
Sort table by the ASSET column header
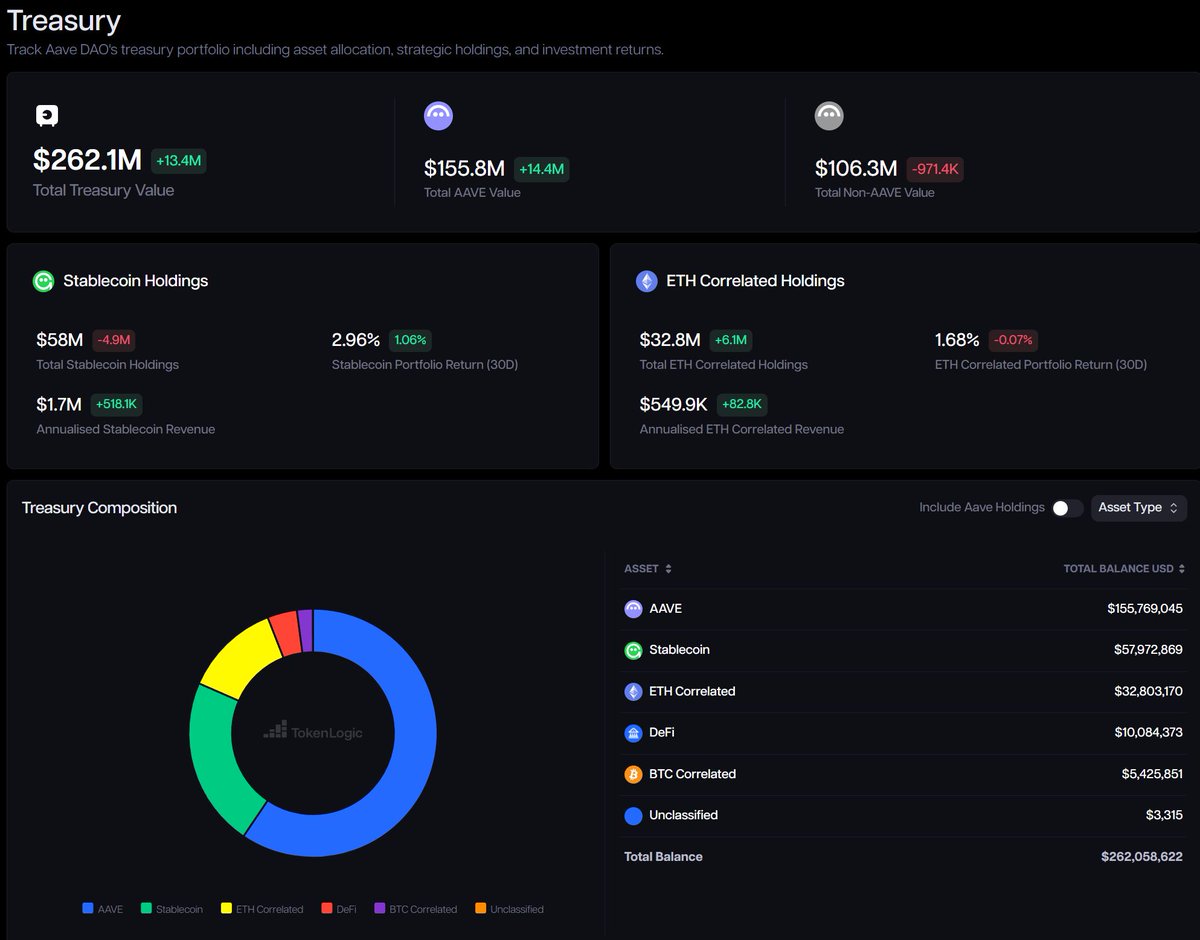648,568
